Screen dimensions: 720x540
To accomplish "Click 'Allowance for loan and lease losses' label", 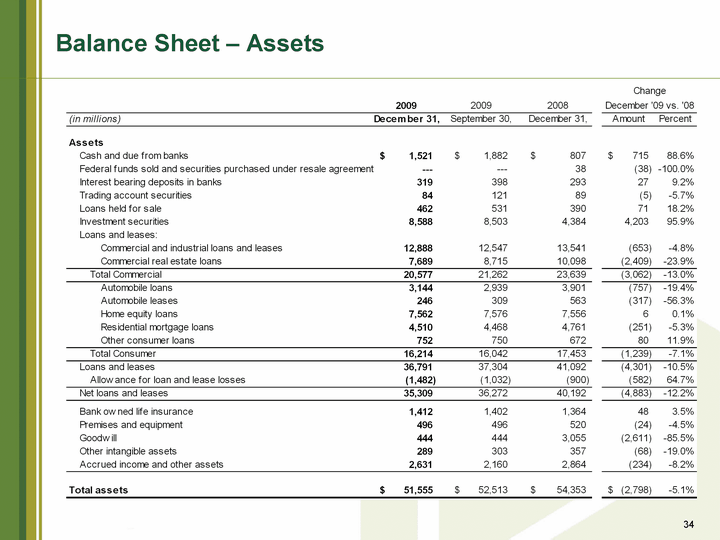I will click(x=168, y=380).
